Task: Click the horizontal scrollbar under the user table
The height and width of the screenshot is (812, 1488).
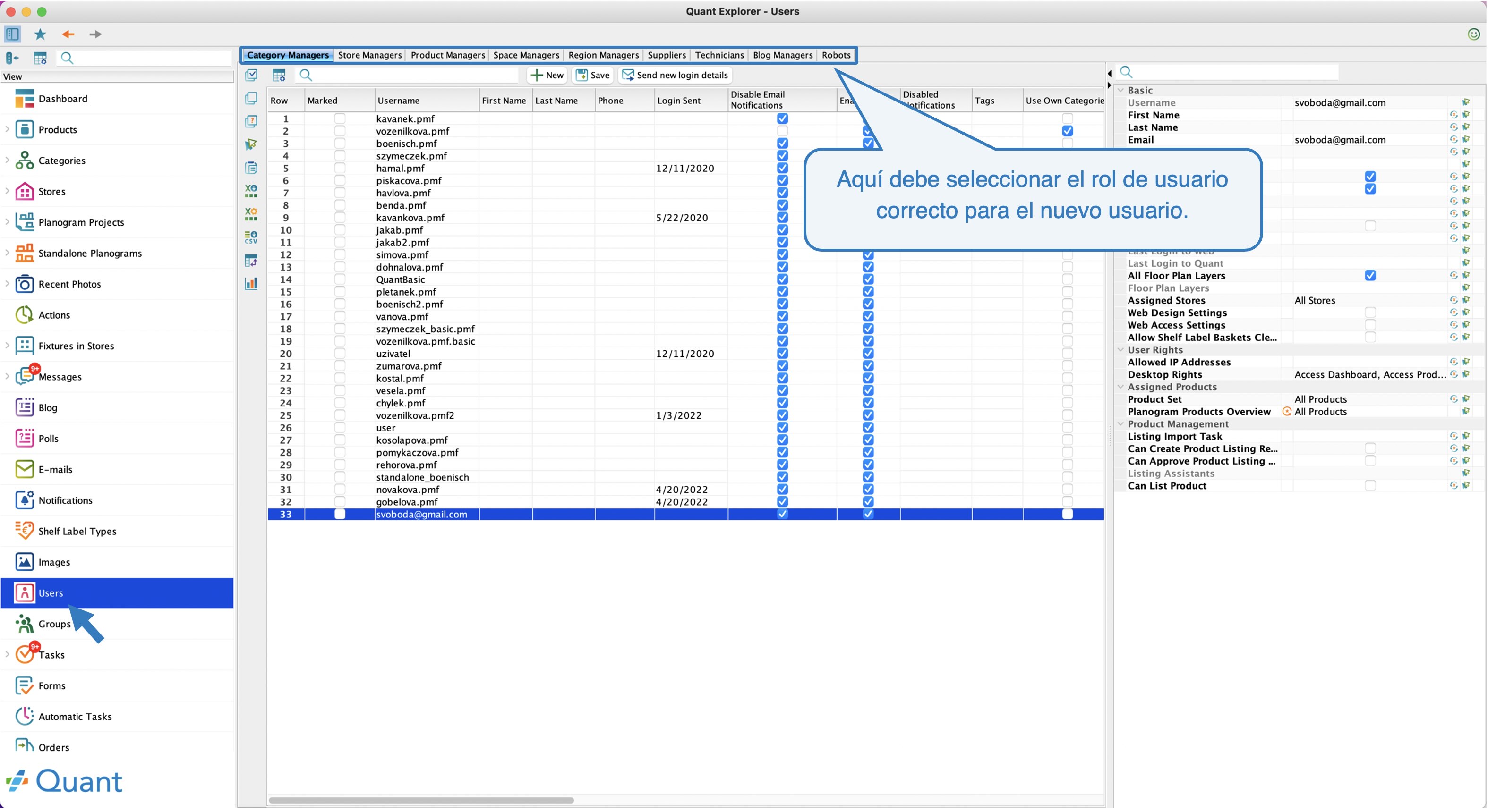Action: [421, 800]
